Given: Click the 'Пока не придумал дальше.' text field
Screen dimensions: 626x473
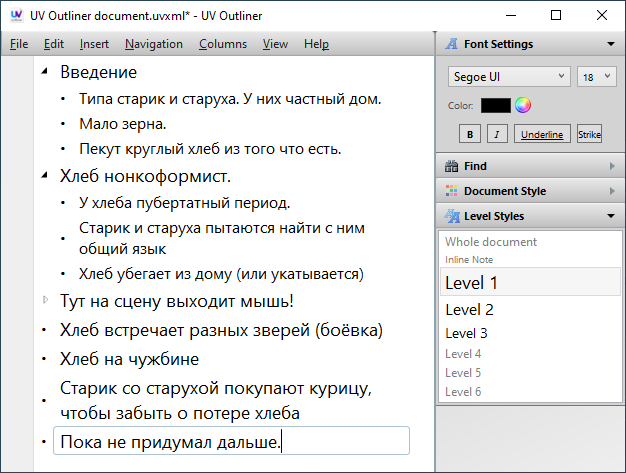Looking at the screenshot, I should point(231,441).
